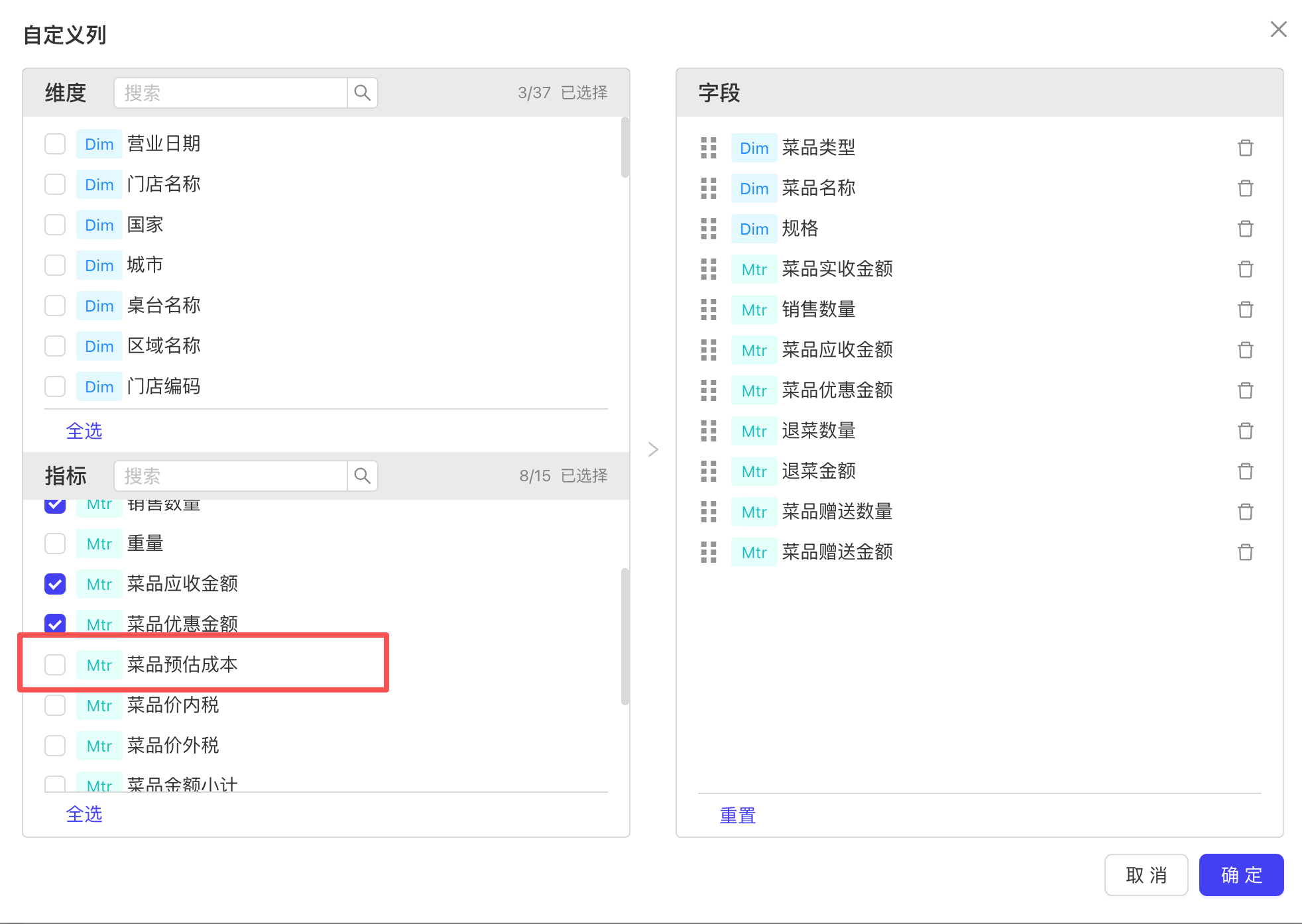Click drag handle next to 菜品实收金额
The width and height of the screenshot is (1302, 924).
pos(709,269)
